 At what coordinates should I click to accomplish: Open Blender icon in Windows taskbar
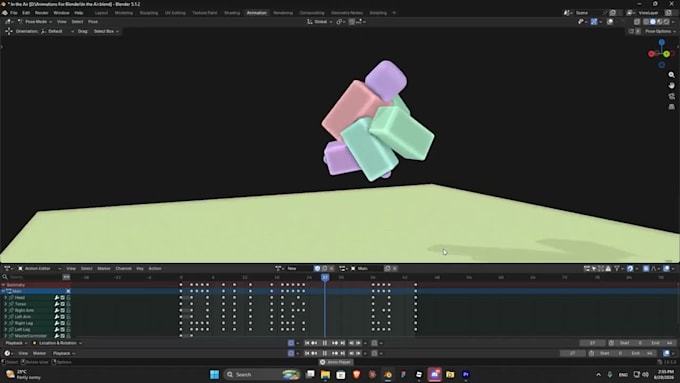click(x=388, y=374)
